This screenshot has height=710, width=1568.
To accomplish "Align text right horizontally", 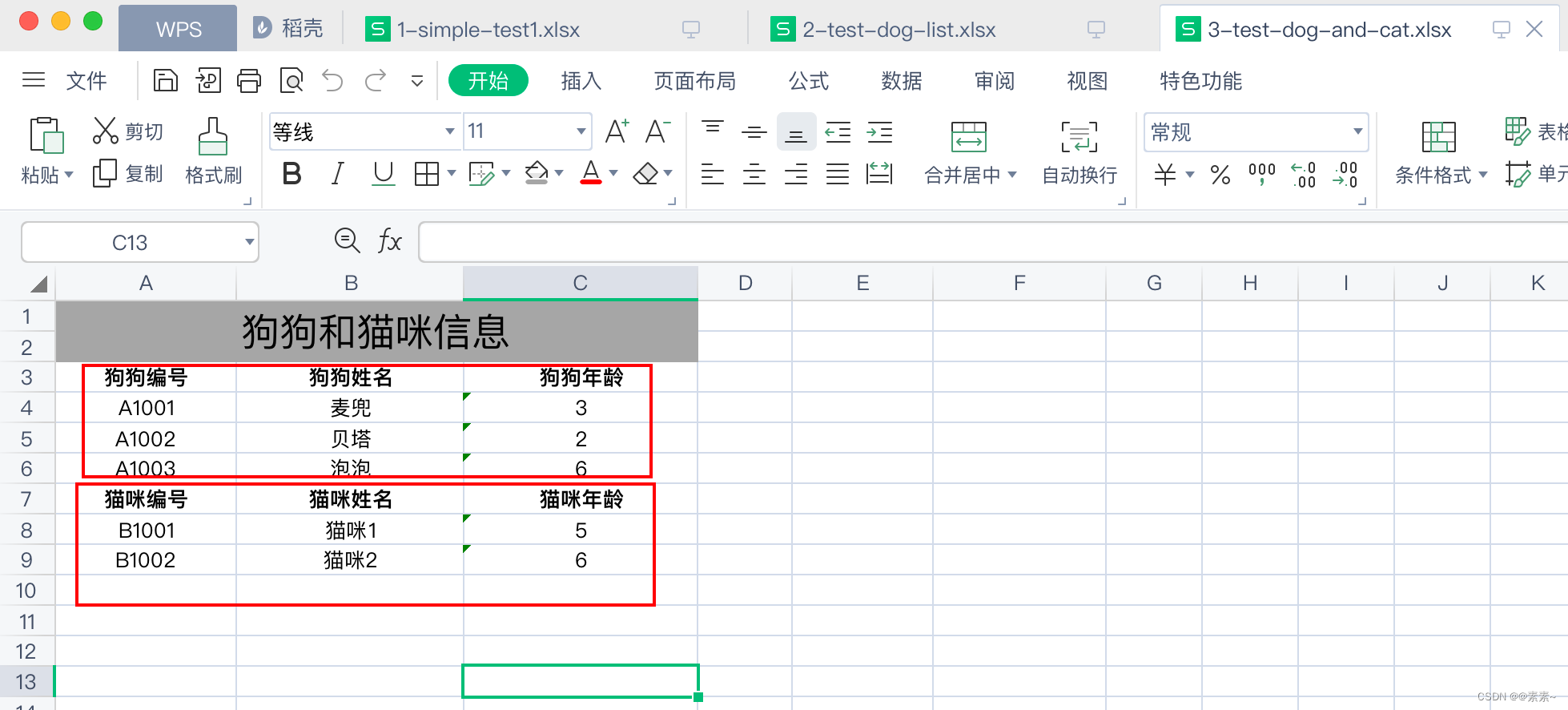I will click(x=796, y=174).
